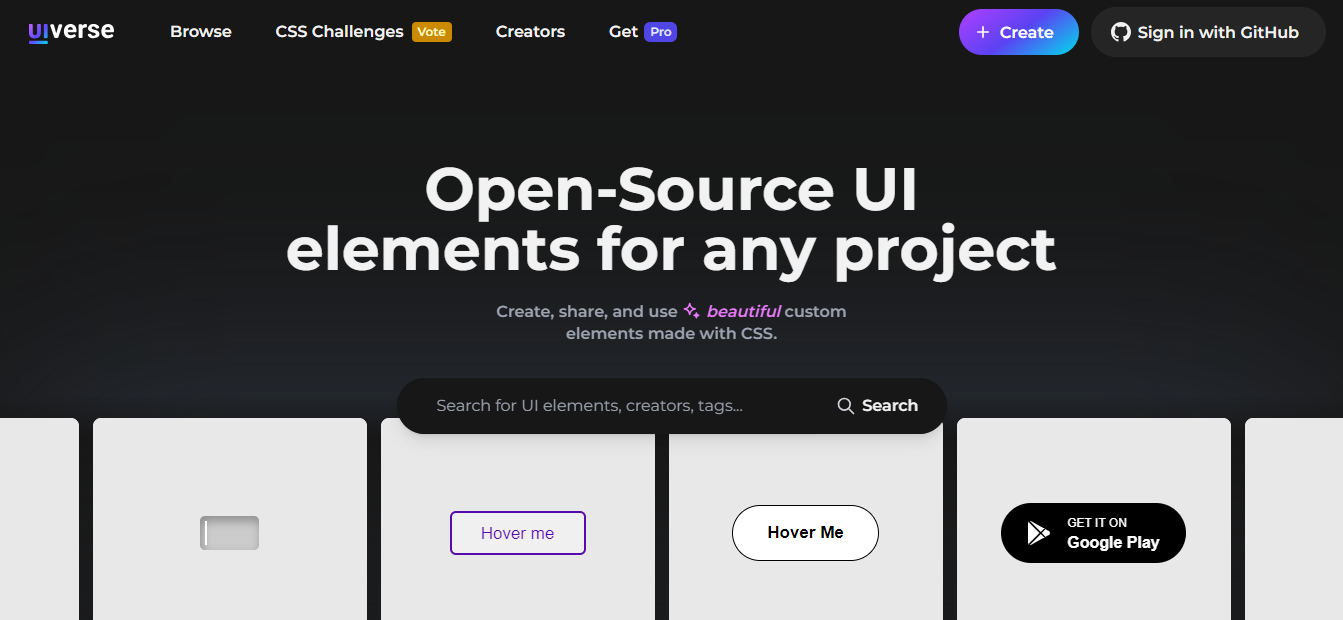Click the 'Get it on Google Play' button
Image resolution: width=1343 pixels, height=620 pixels.
(x=1093, y=533)
